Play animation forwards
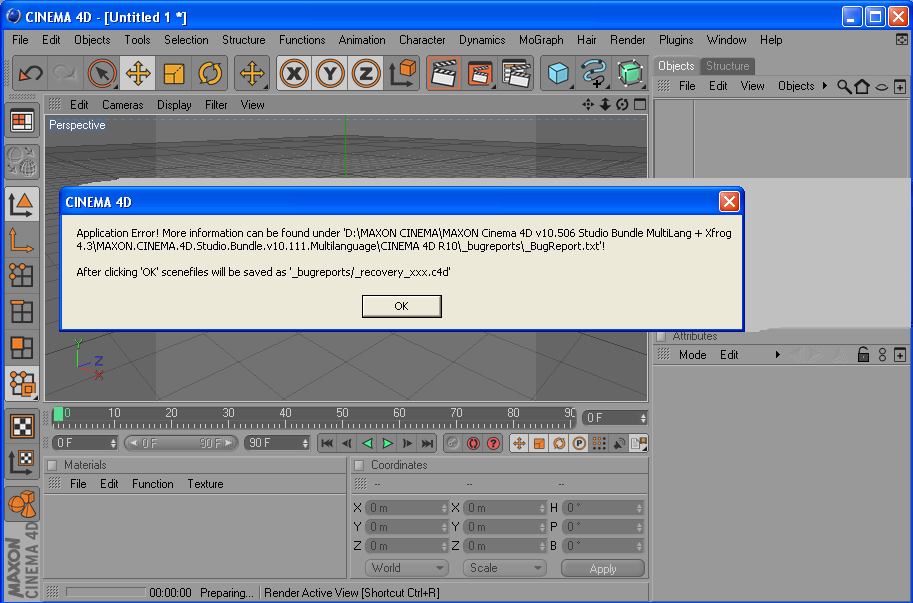The image size is (913, 603). point(387,444)
